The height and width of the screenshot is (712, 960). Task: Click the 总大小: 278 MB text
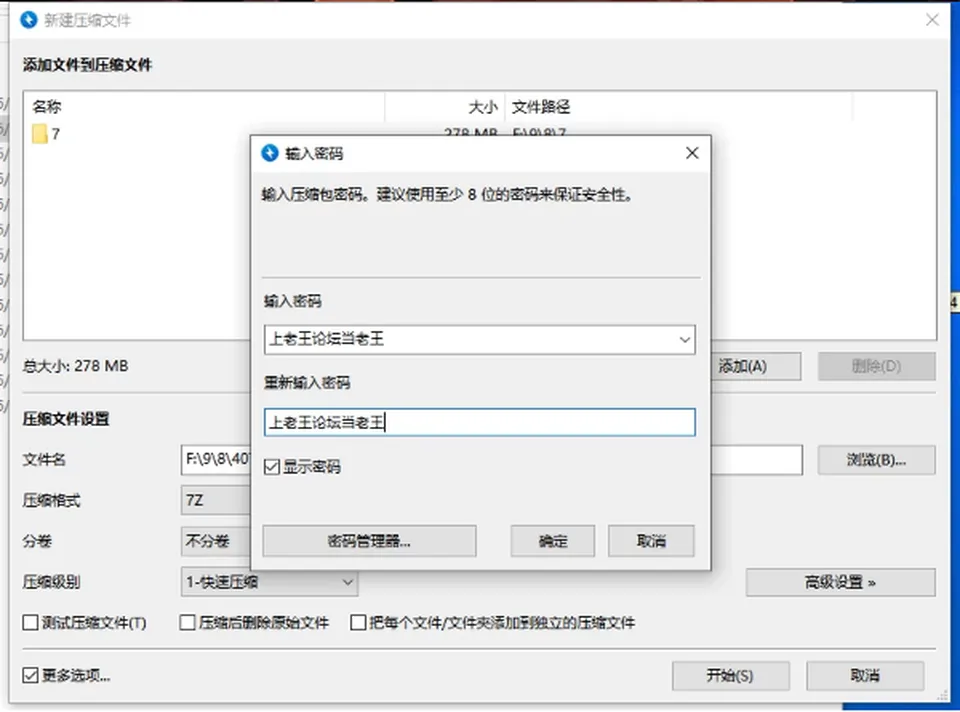[75, 366]
